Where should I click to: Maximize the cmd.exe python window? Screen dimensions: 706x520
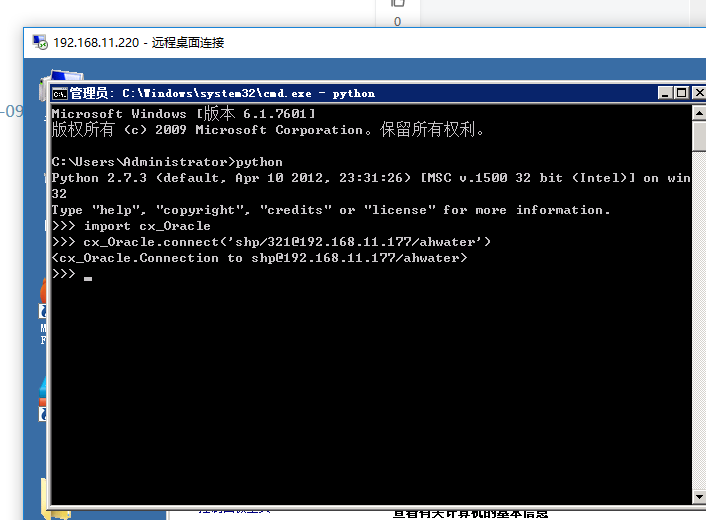(x=682, y=93)
